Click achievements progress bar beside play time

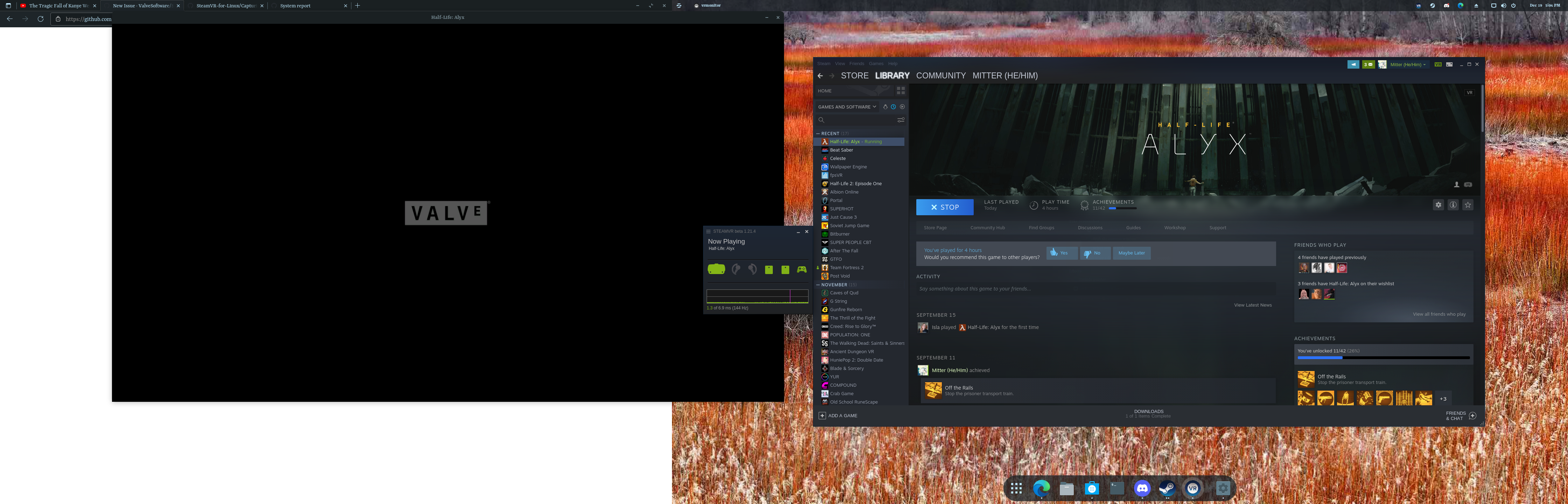1122,208
